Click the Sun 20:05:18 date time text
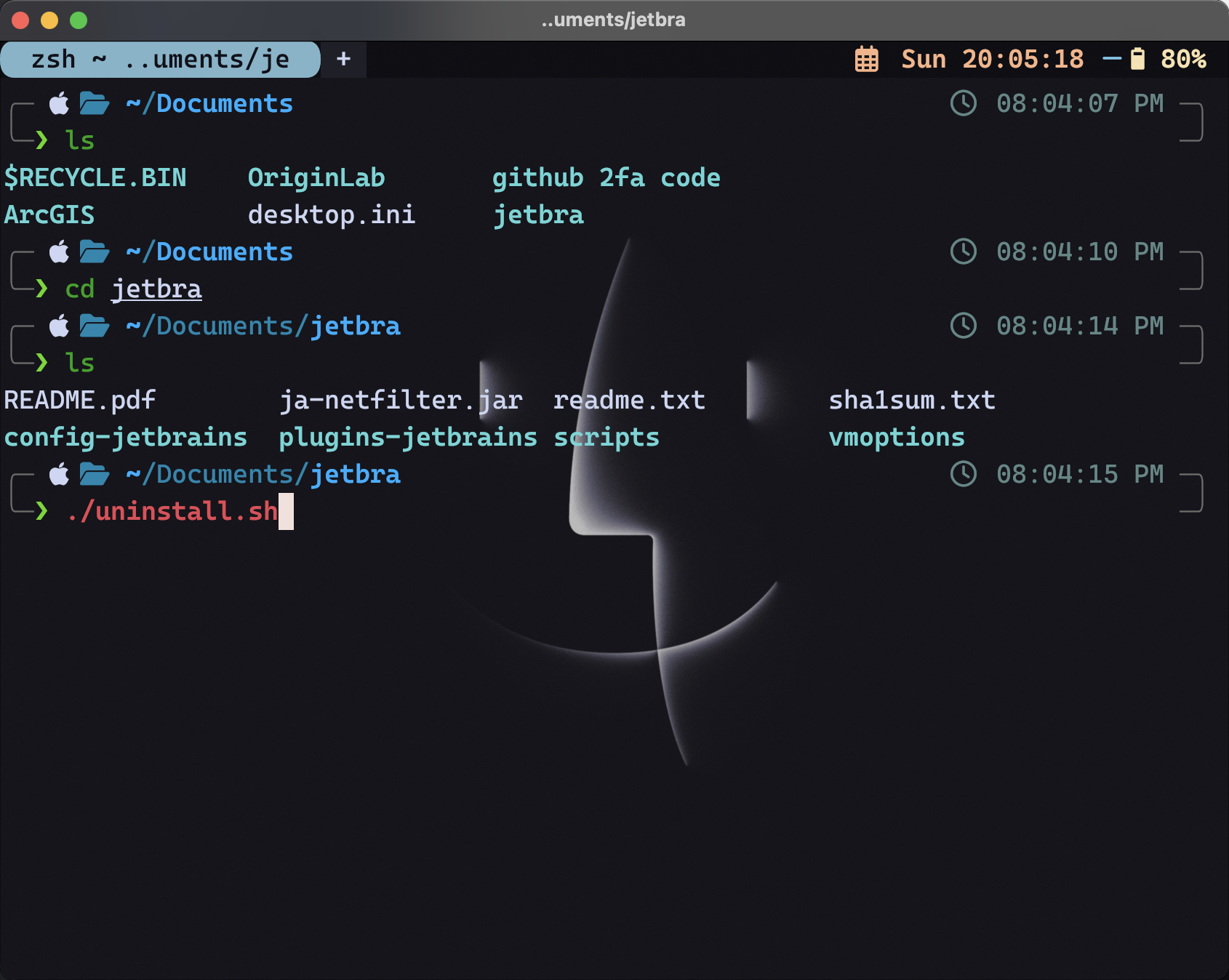The height and width of the screenshot is (980, 1229). click(x=992, y=59)
